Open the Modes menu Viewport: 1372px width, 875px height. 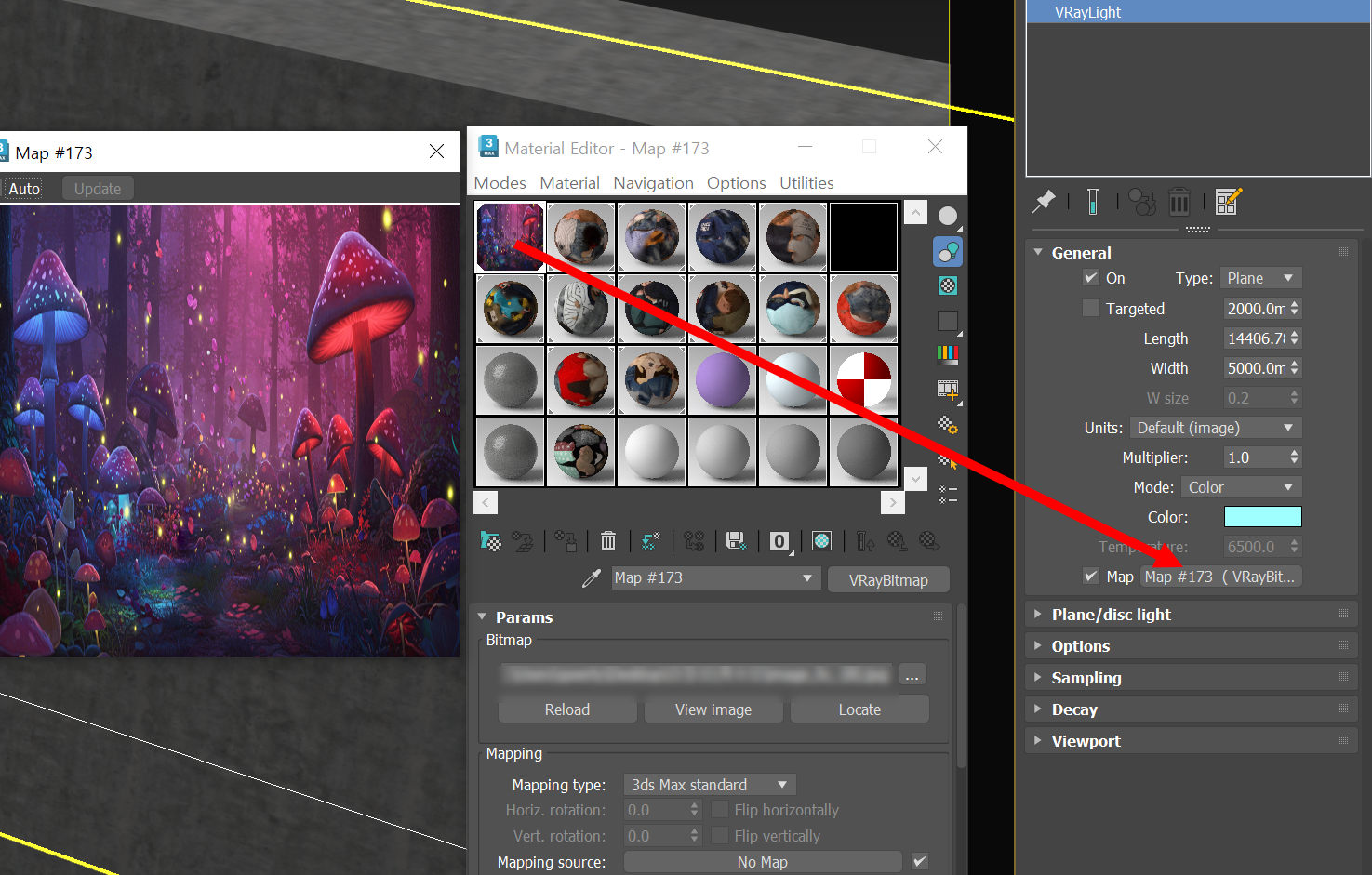[500, 183]
